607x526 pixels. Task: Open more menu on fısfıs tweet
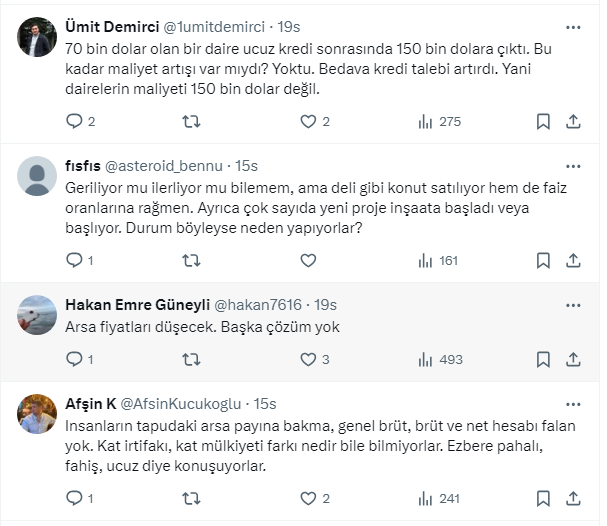pyautogui.click(x=573, y=165)
